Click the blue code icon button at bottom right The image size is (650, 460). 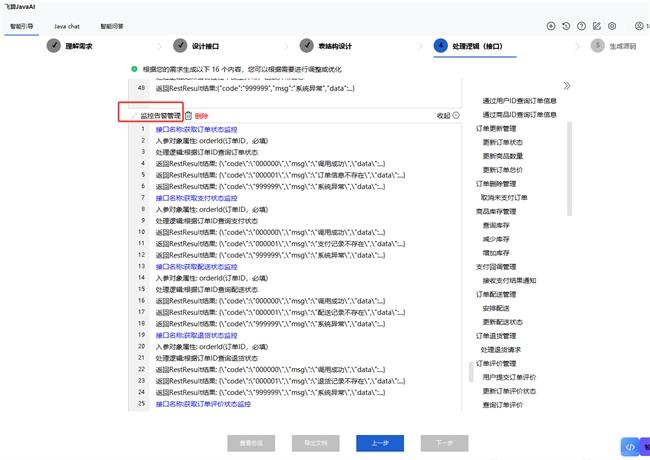(x=630, y=447)
